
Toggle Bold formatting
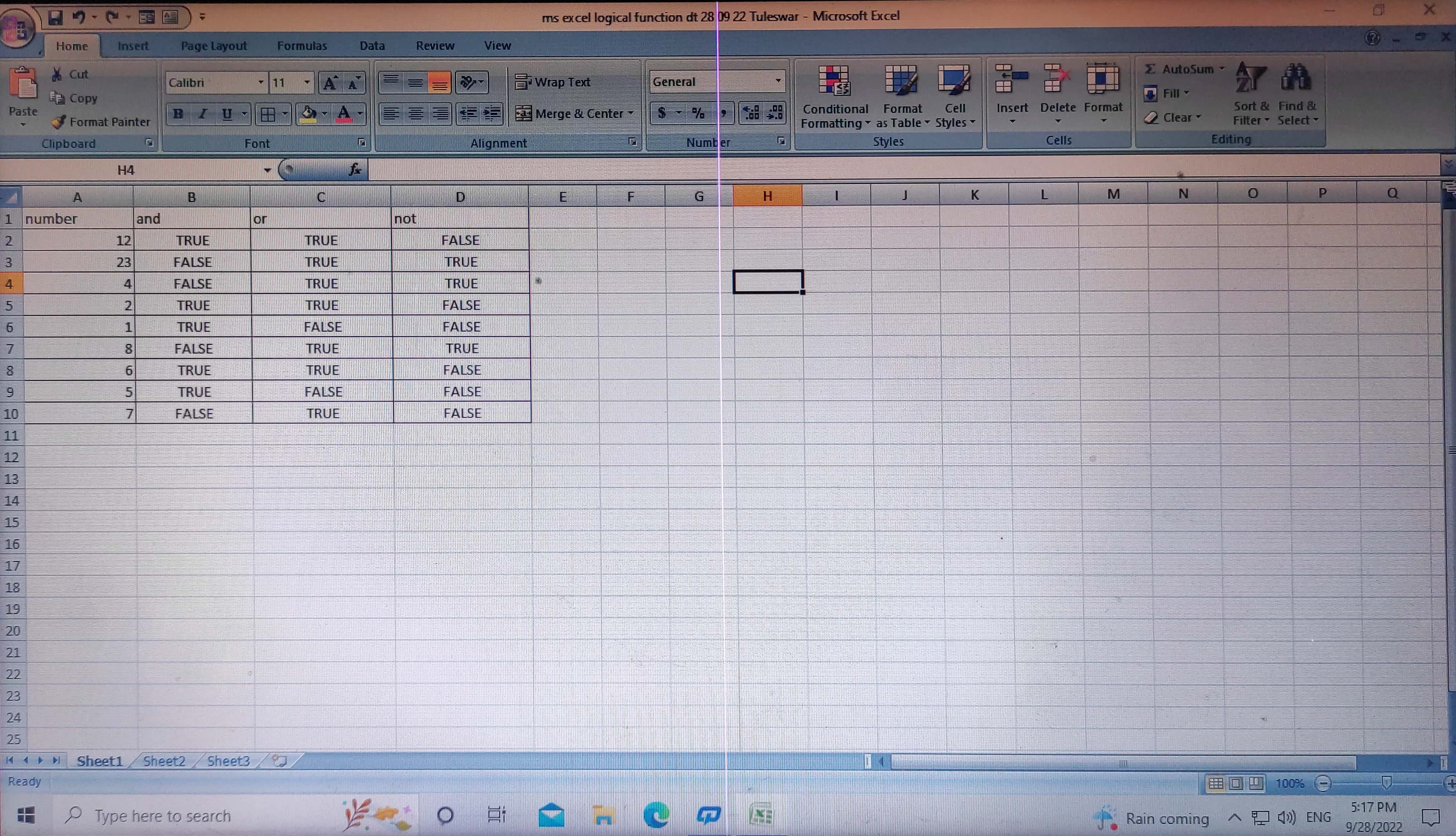(178, 114)
